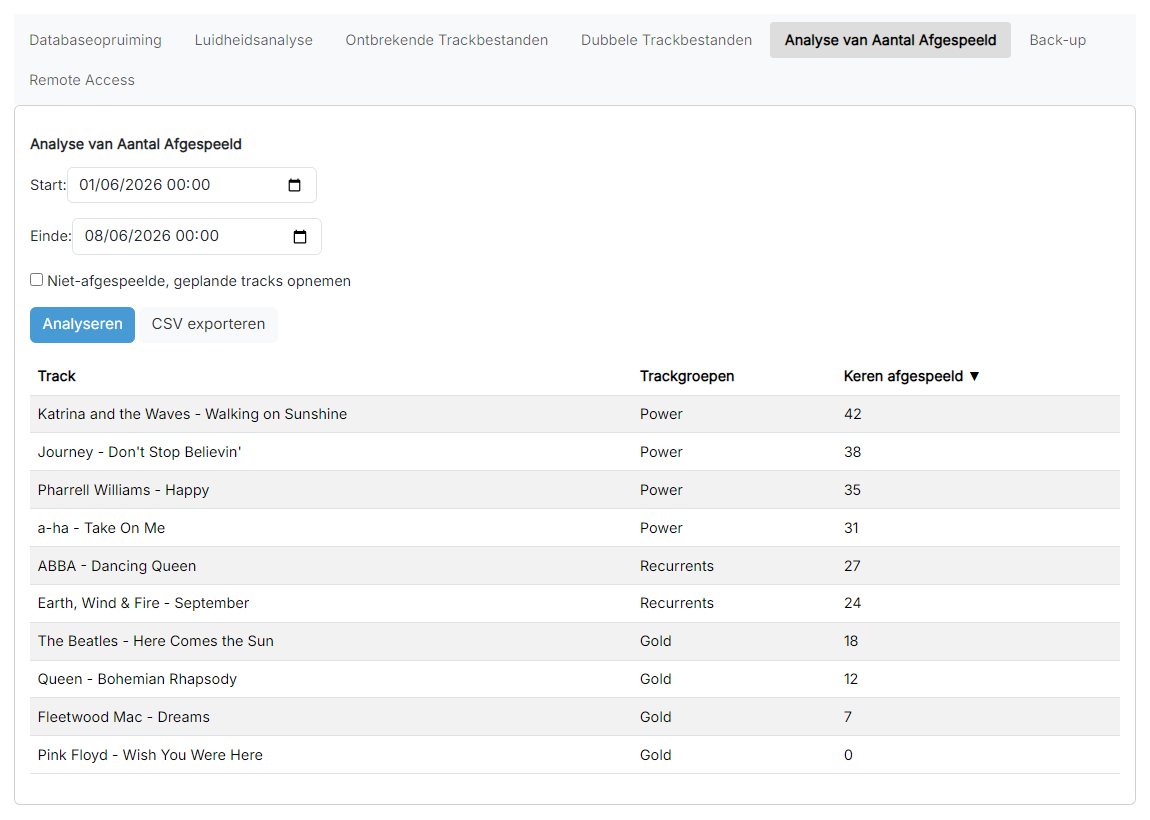Click the CSV exporteren button
This screenshot has height=820, width=1150.
tap(208, 324)
